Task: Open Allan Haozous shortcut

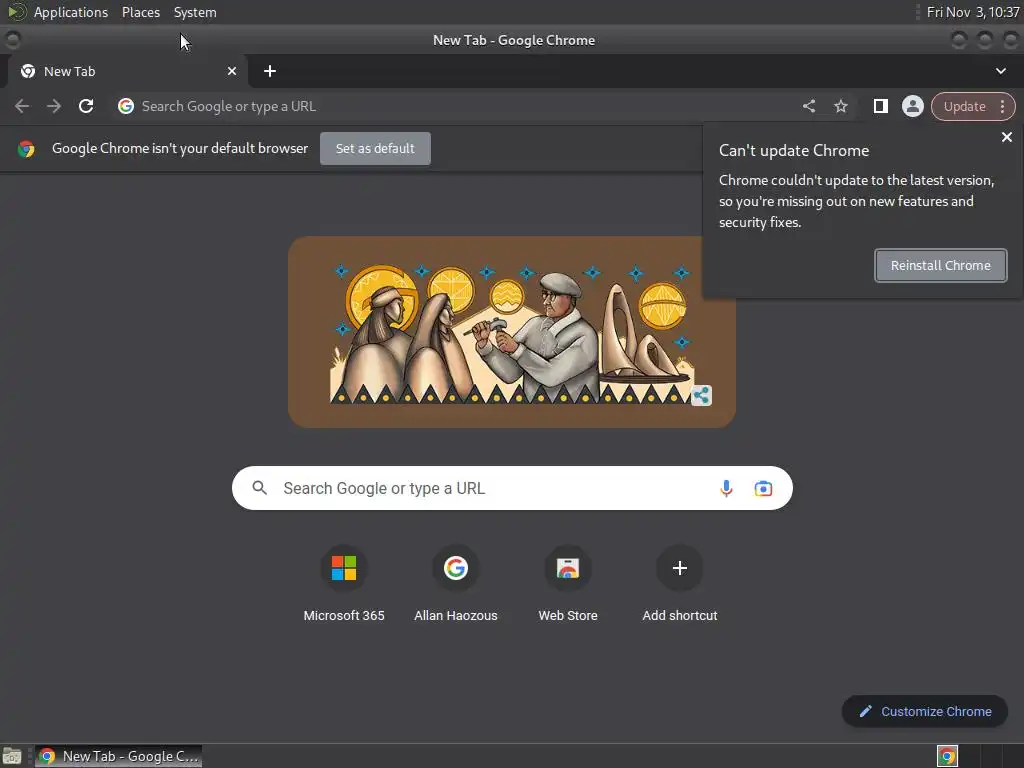Action: point(456,583)
